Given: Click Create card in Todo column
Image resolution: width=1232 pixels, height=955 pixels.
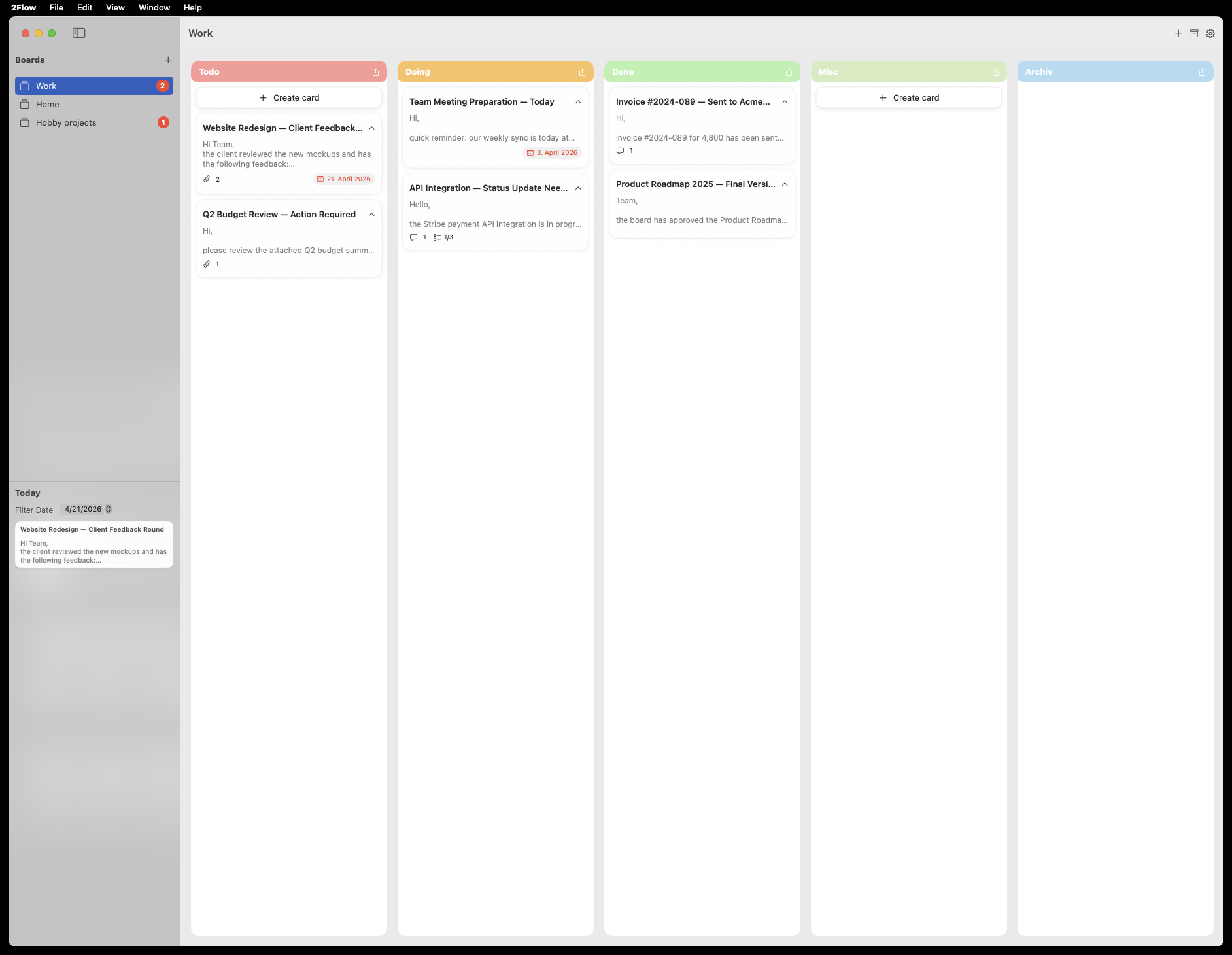Looking at the screenshot, I should pos(289,98).
